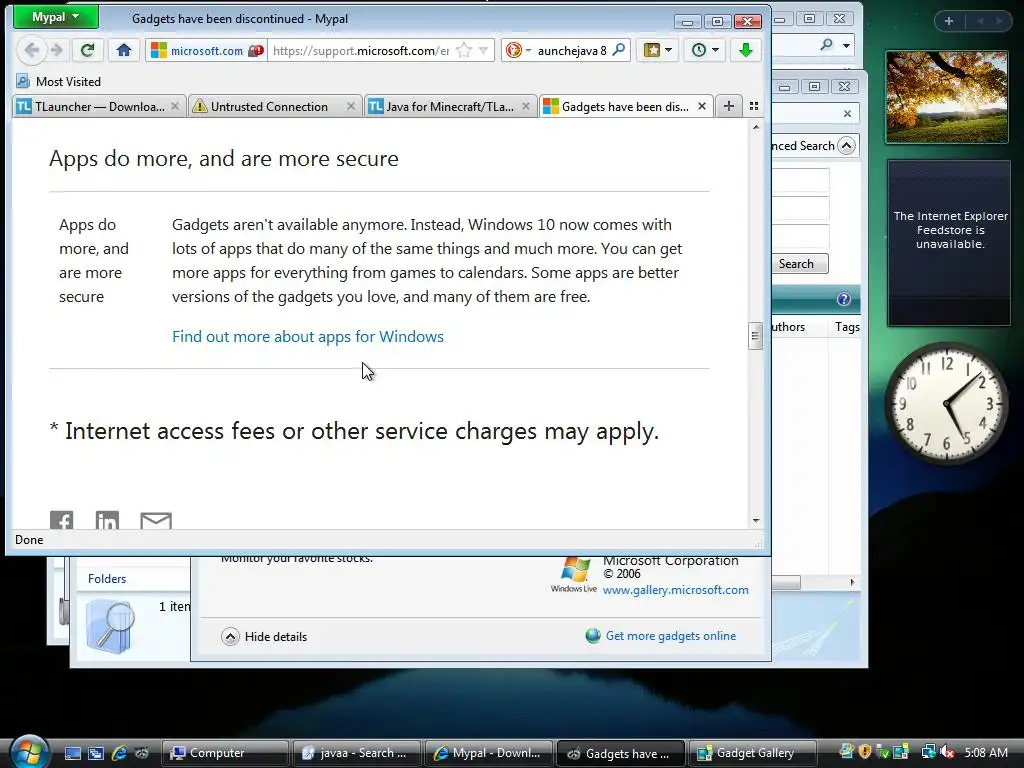Launch Mypal from quick launch
1024x768 pixels.
(142, 753)
